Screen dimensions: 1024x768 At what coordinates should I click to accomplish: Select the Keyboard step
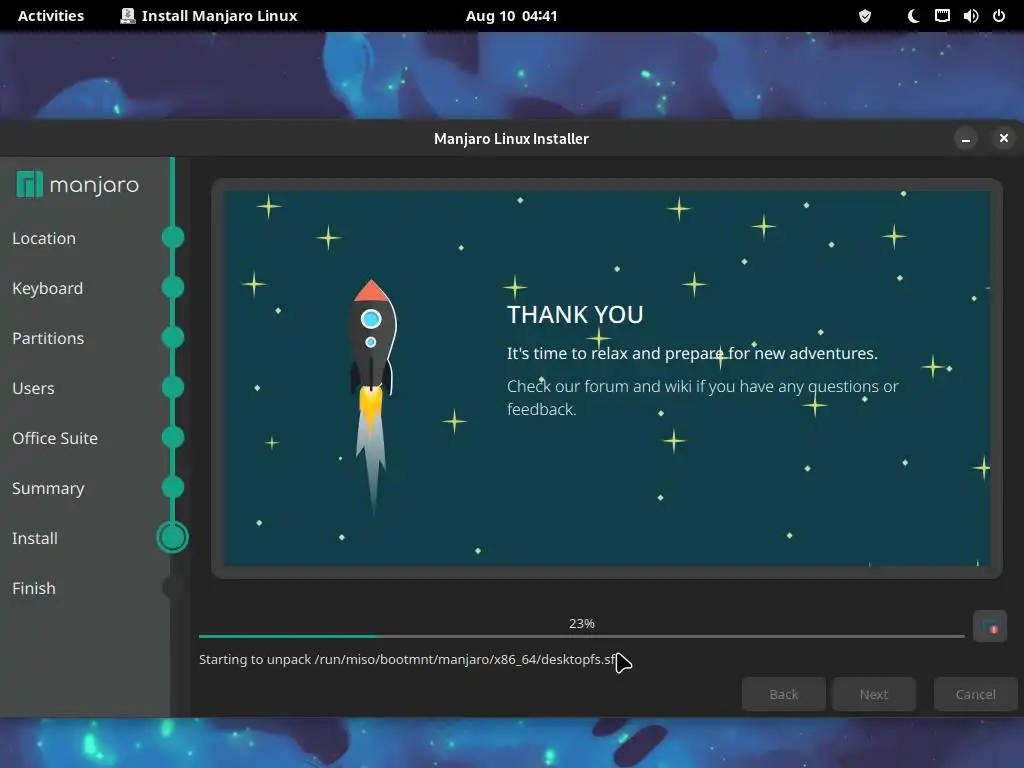point(48,288)
